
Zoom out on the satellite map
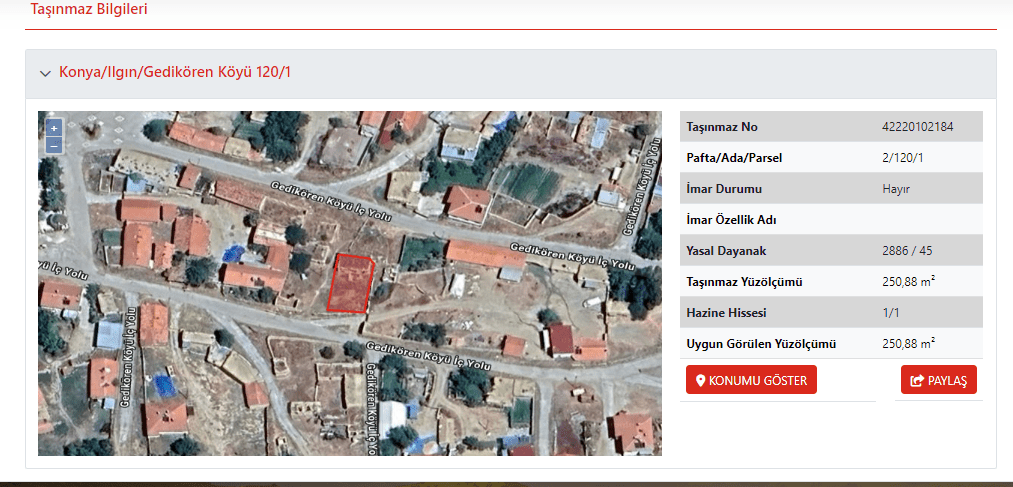[x=54, y=146]
